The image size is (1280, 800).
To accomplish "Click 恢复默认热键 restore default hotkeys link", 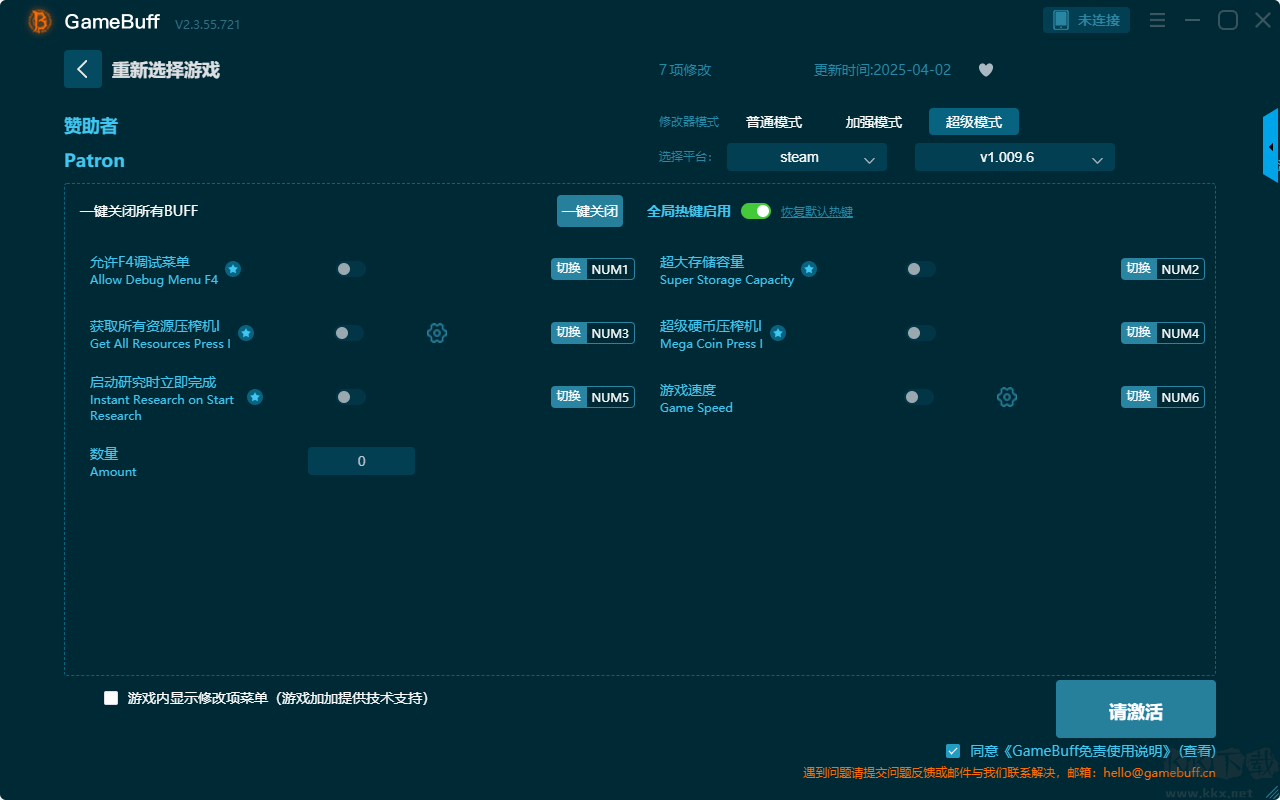I will [817, 212].
